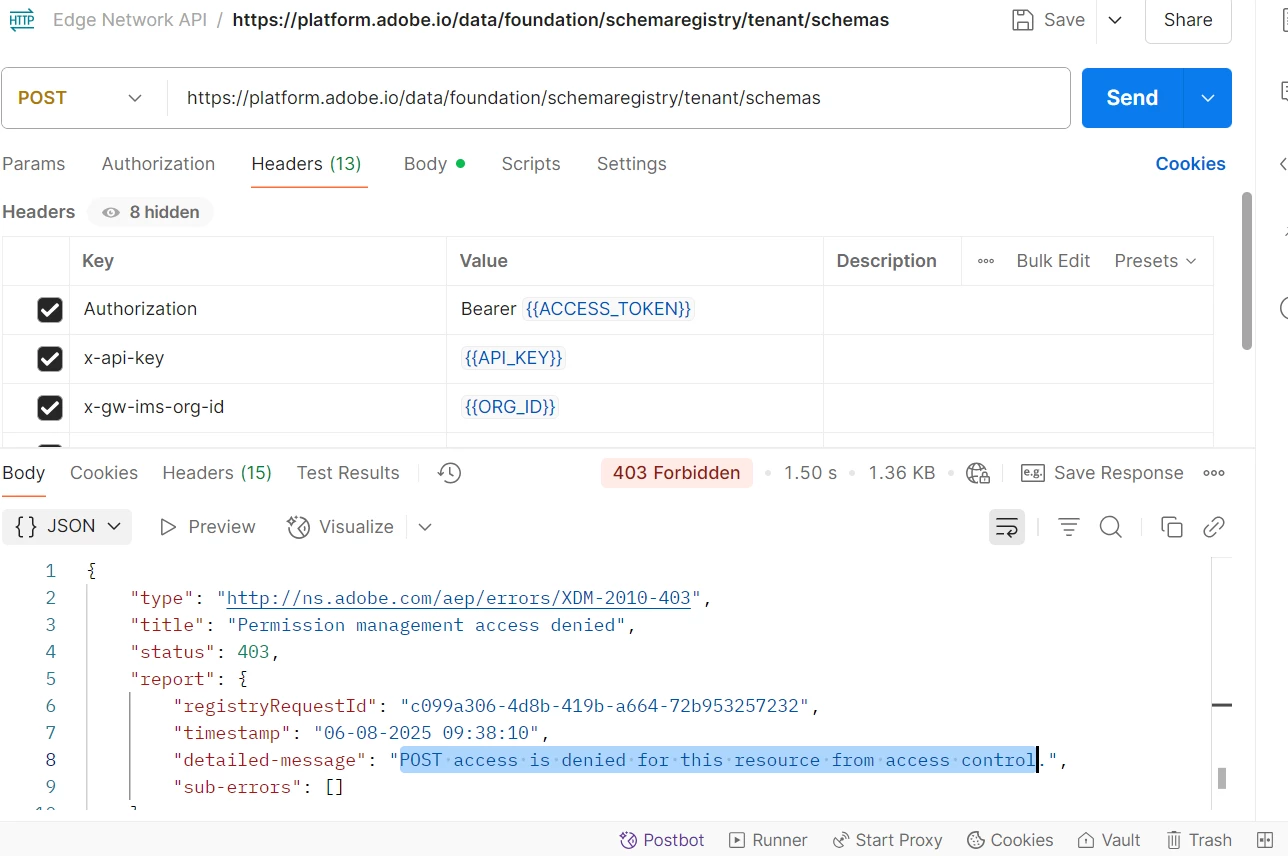This screenshot has width=1288, height=856.
Task: Click the {{API_KEY}} variable value
Action: (513, 358)
